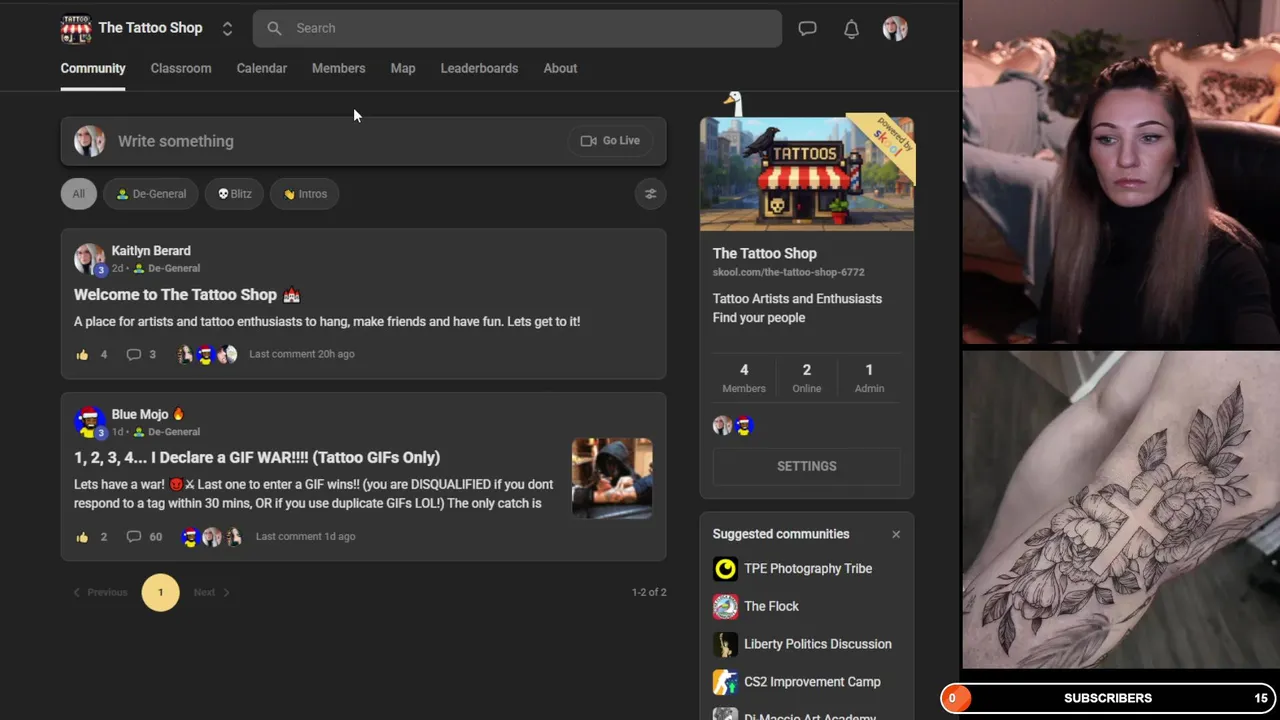1280x720 pixels.
Task: View commenter avatars on GIF WAR post
Action: point(212,537)
